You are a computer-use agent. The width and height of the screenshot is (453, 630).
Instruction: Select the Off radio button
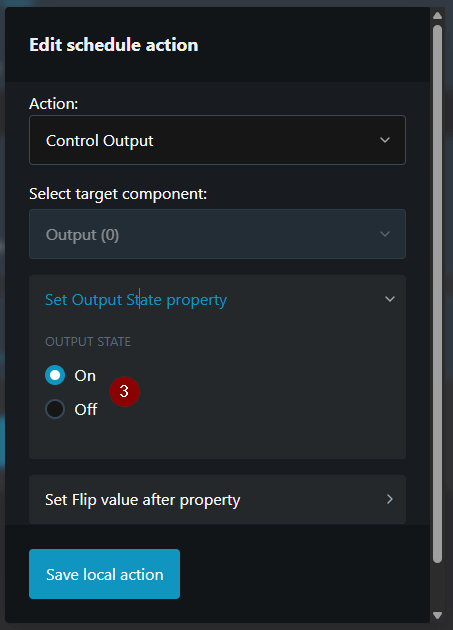[55, 409]
